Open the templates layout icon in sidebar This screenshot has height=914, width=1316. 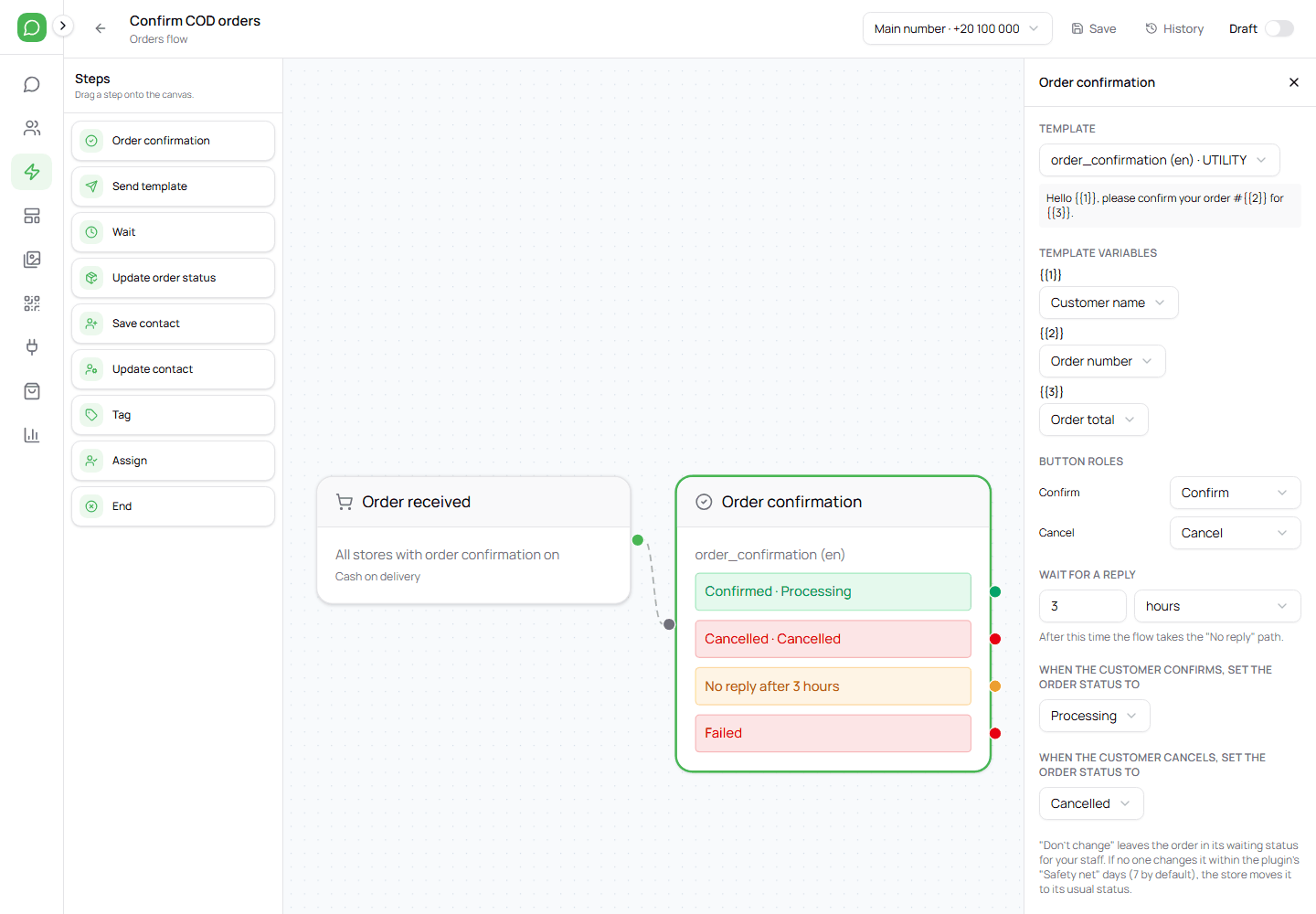(x=32, y=216)
